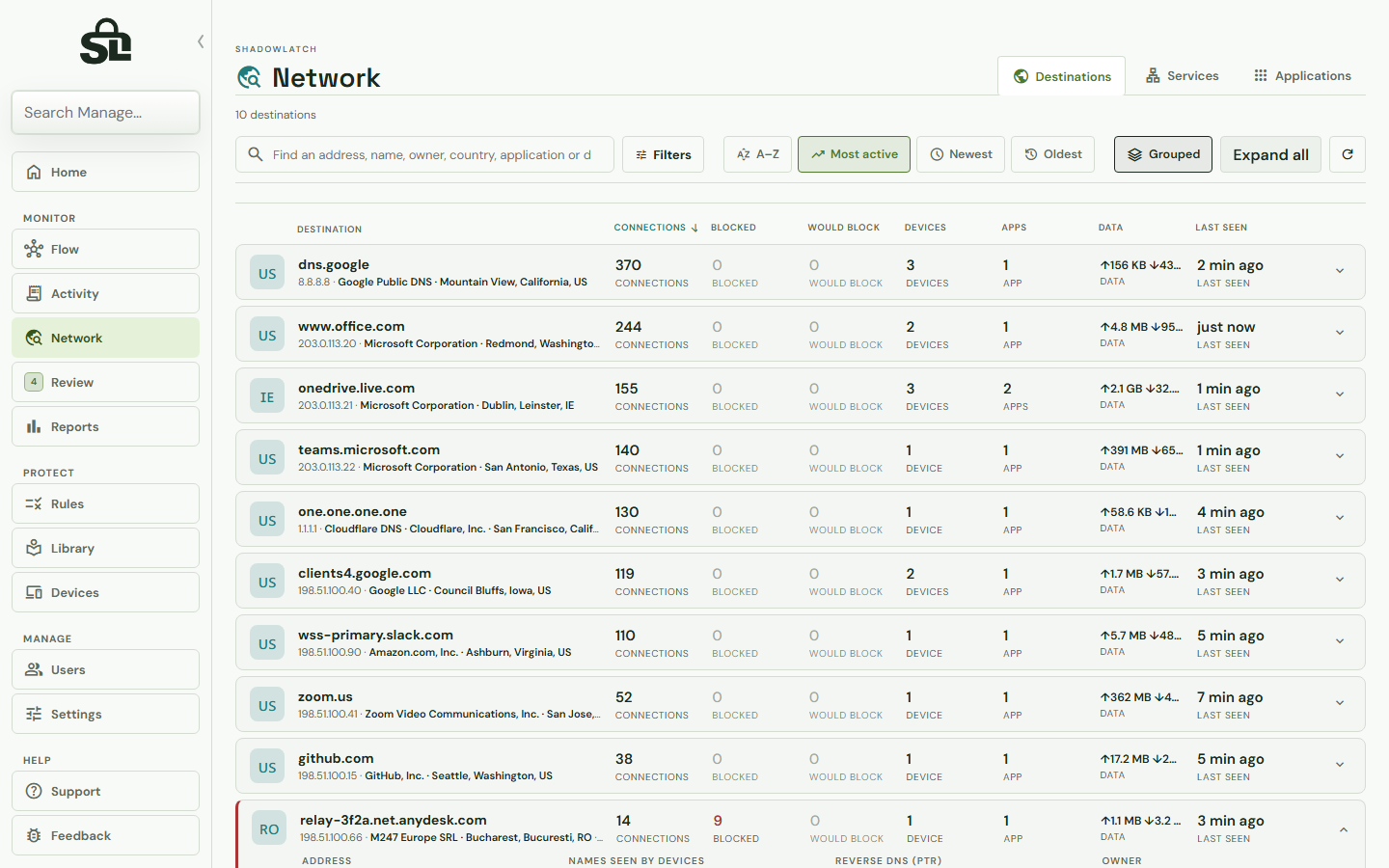This screenshot has height=868, width=1389.
Task: Sort destinations by Oldest
Action: pos(1052,154)
